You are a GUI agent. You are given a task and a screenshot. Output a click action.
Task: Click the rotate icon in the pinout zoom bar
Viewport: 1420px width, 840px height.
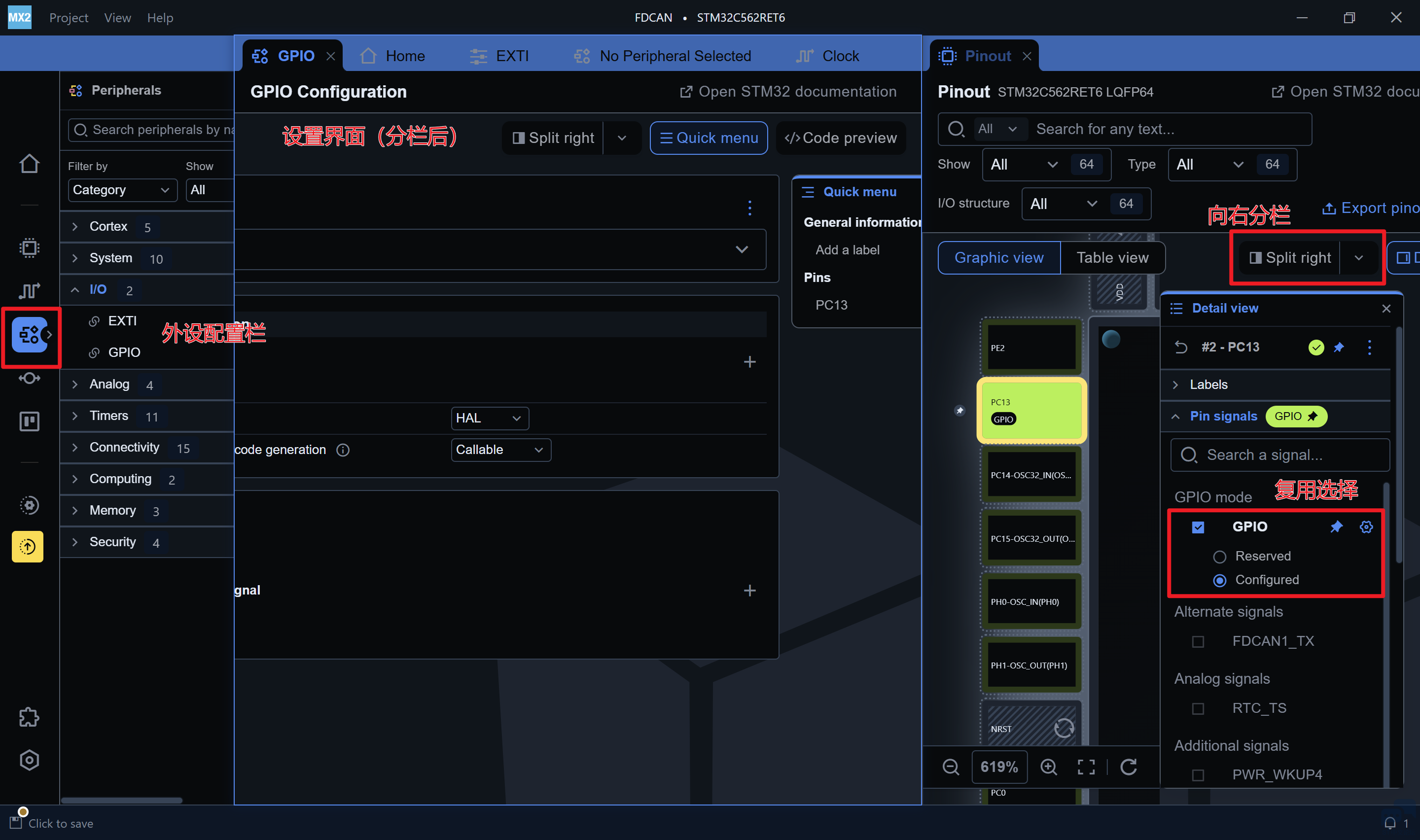pyautogui.click(x=1129, y=767)
